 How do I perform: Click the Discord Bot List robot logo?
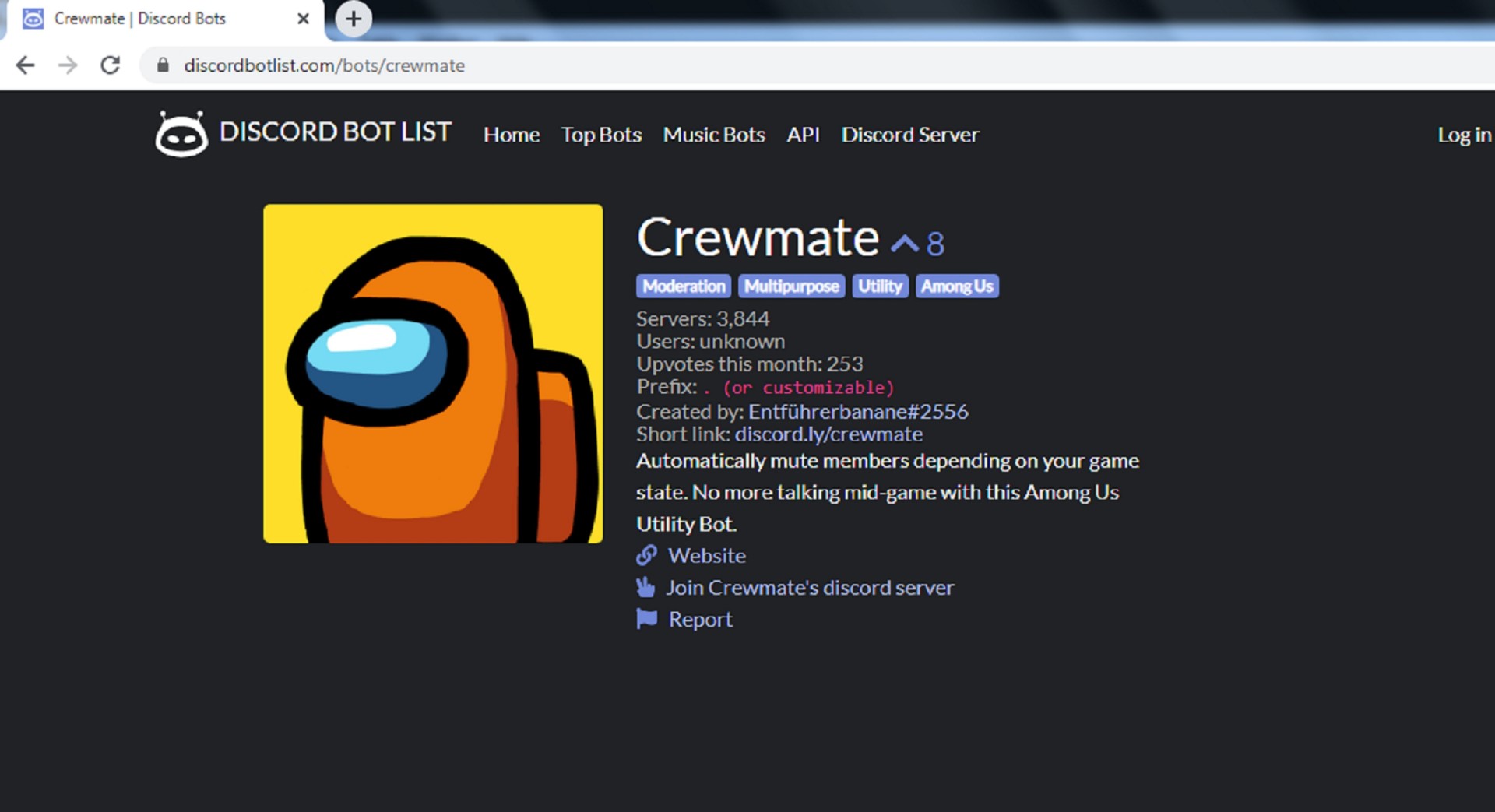pos(181,134)
